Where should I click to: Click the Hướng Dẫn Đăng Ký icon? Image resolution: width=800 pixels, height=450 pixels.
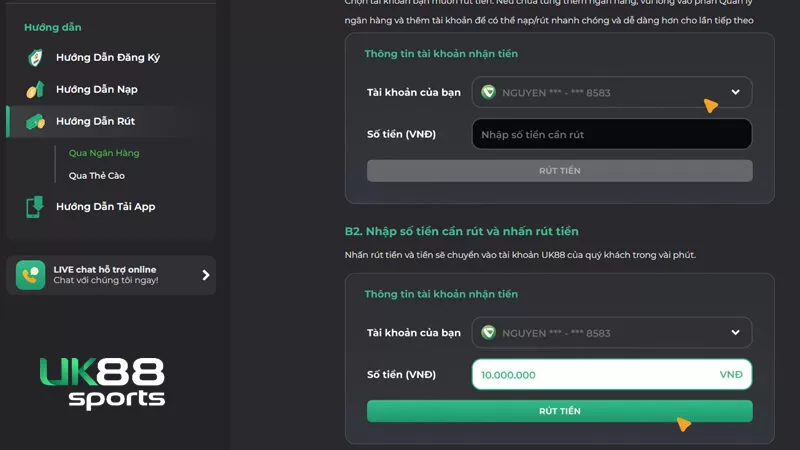tap(34, 57)
